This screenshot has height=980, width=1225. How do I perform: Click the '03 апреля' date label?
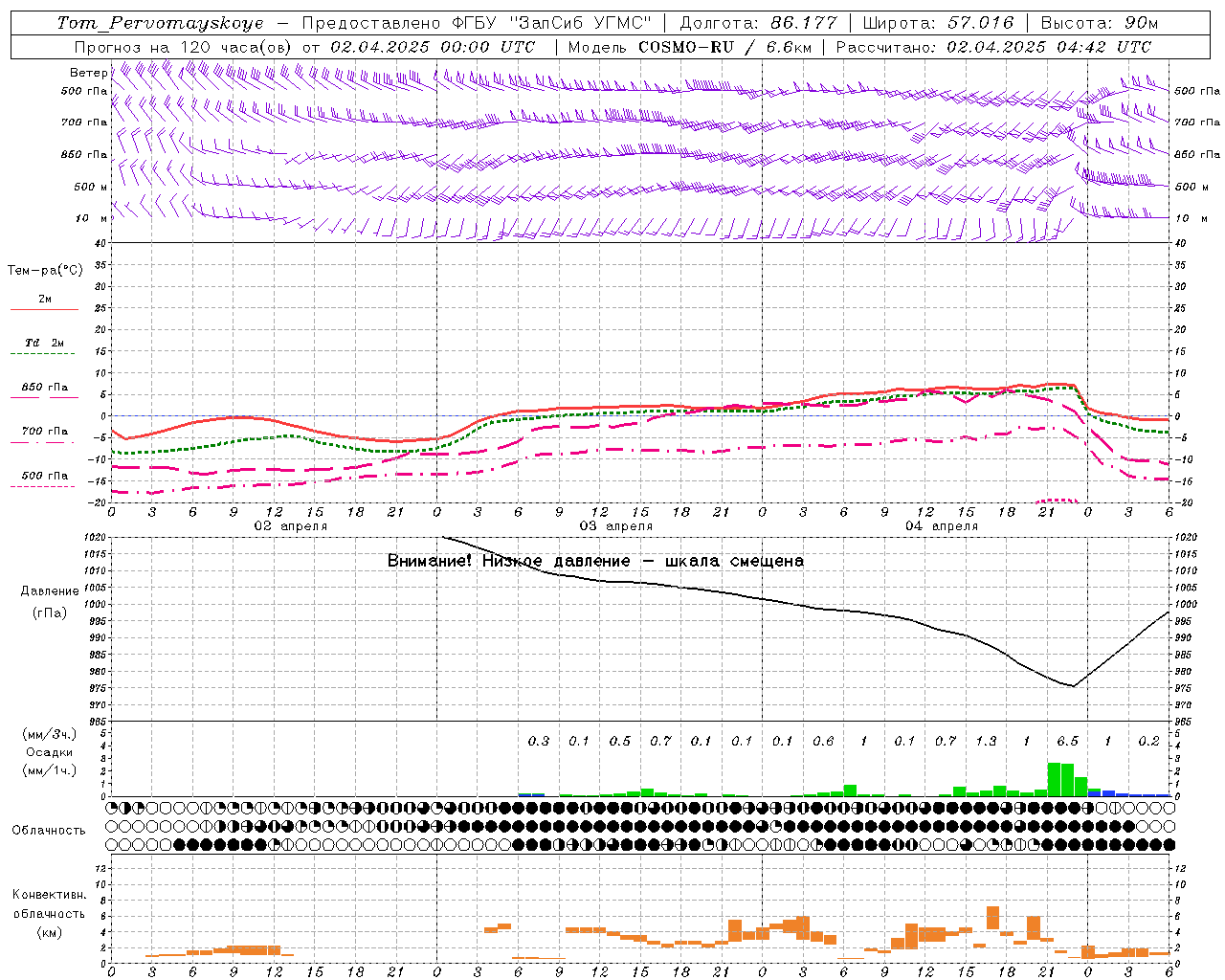(x=616, y=526)
